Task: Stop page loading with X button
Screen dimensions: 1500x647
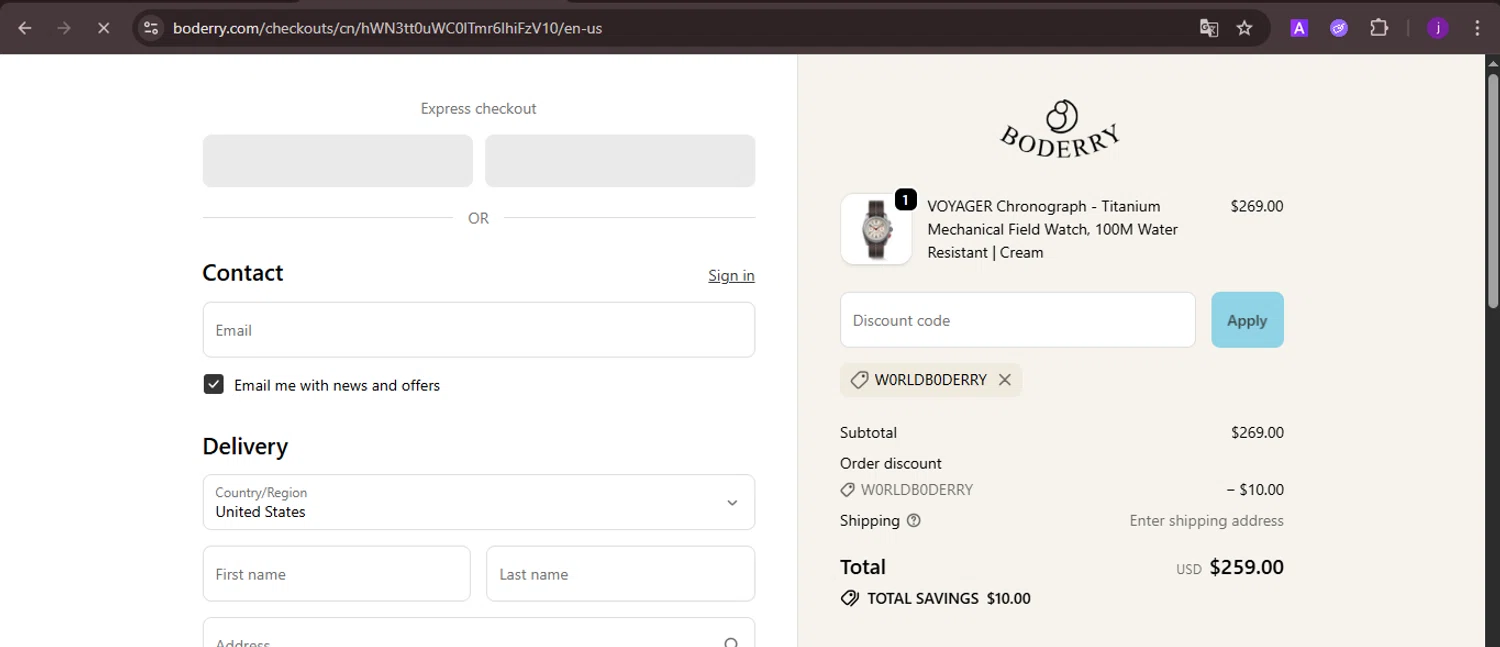Action: (x=103, y=28)
